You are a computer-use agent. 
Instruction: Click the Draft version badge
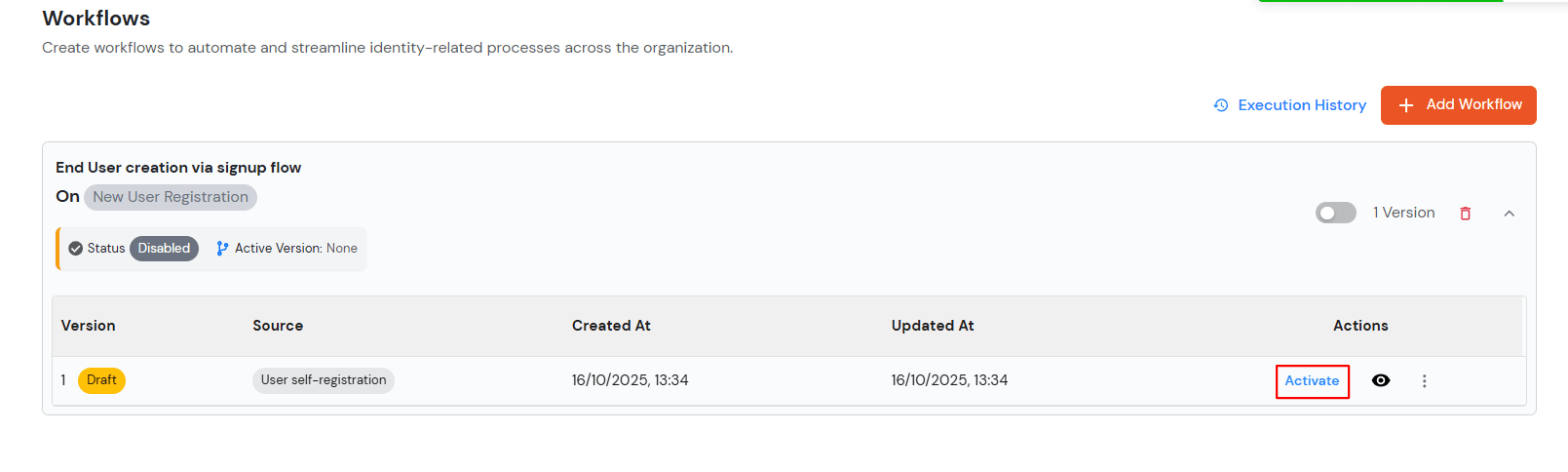(x=101, y=380)
